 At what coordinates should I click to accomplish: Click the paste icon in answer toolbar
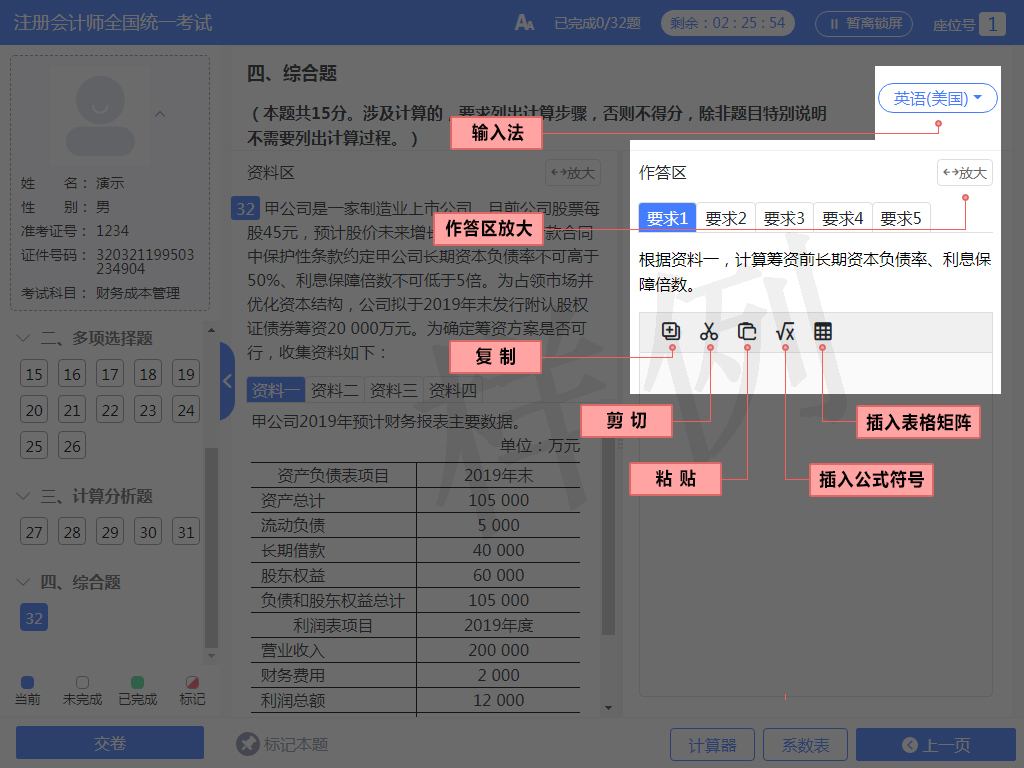pyautogui.click(x=747, y=332)
